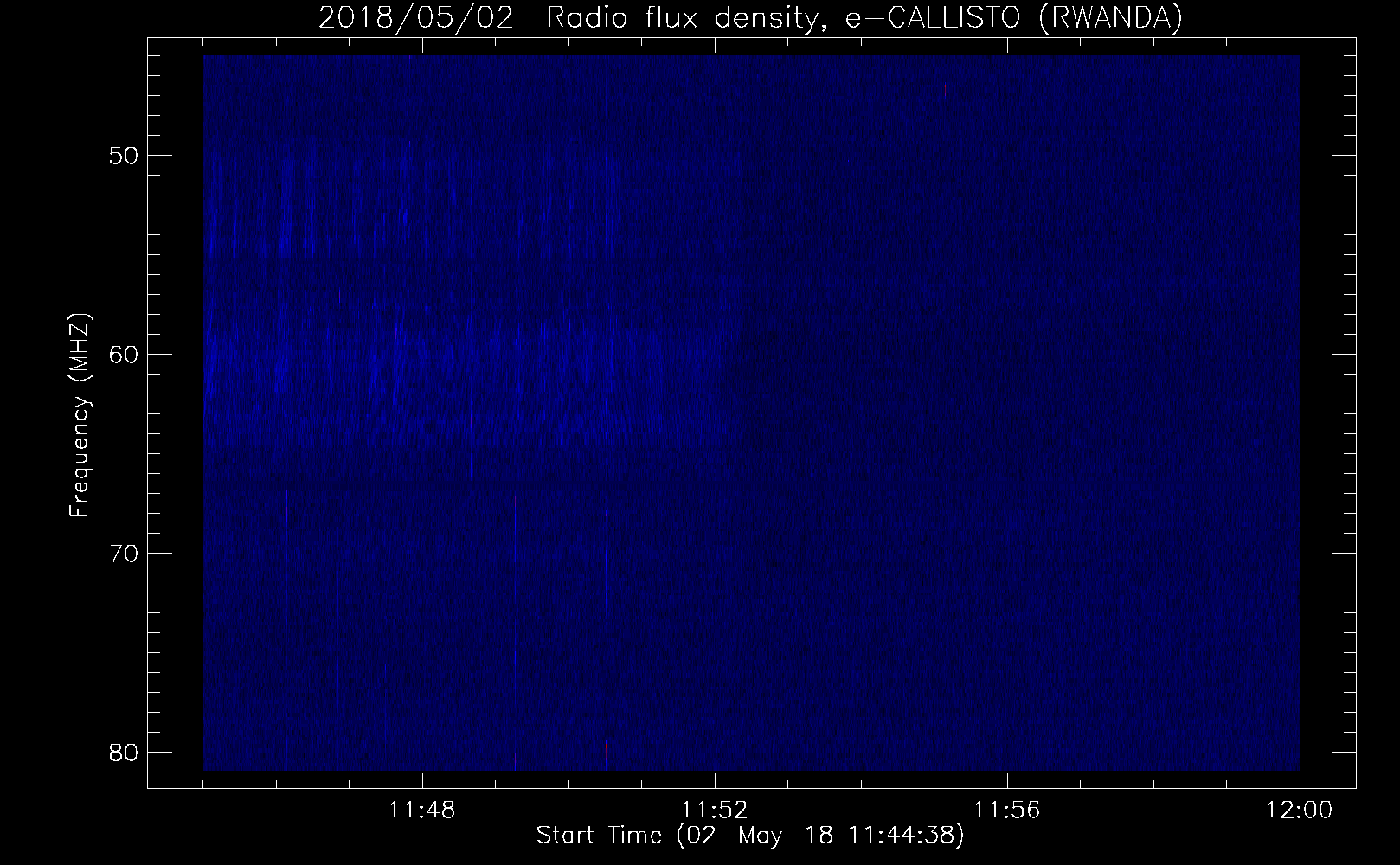Click the red spike near 80 MHz at bottom

(606, 751)
